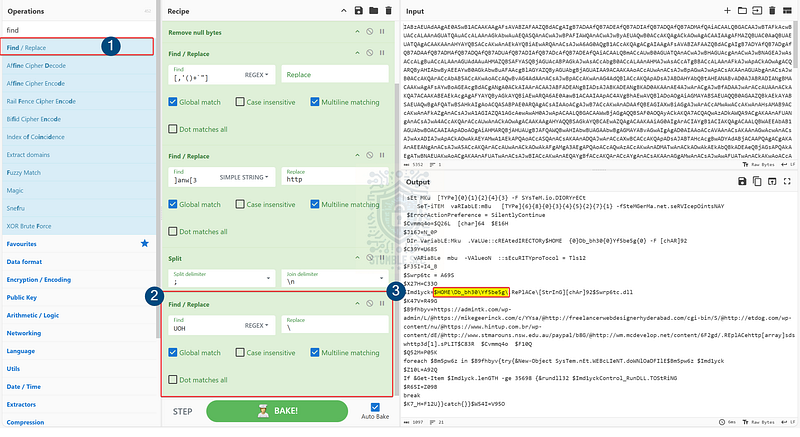Screen dimensions: 800x437
Task: Expand the Networking category
Action: pos(79,333)
